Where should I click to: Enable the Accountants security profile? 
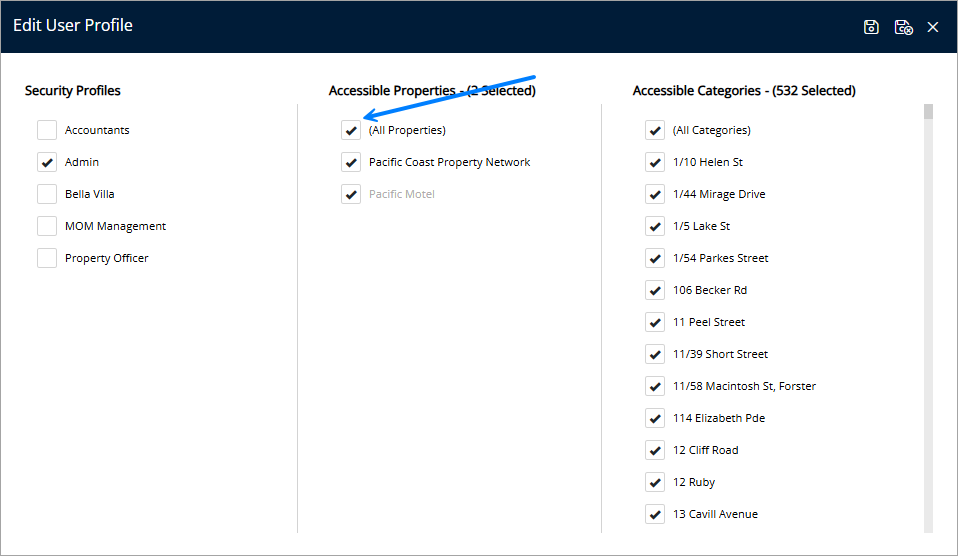(47, 130)
